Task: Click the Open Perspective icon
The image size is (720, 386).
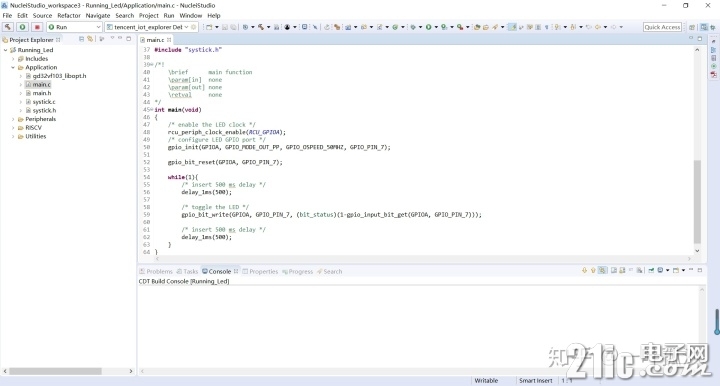Action: pyautogui.click(x=692, y=27)
